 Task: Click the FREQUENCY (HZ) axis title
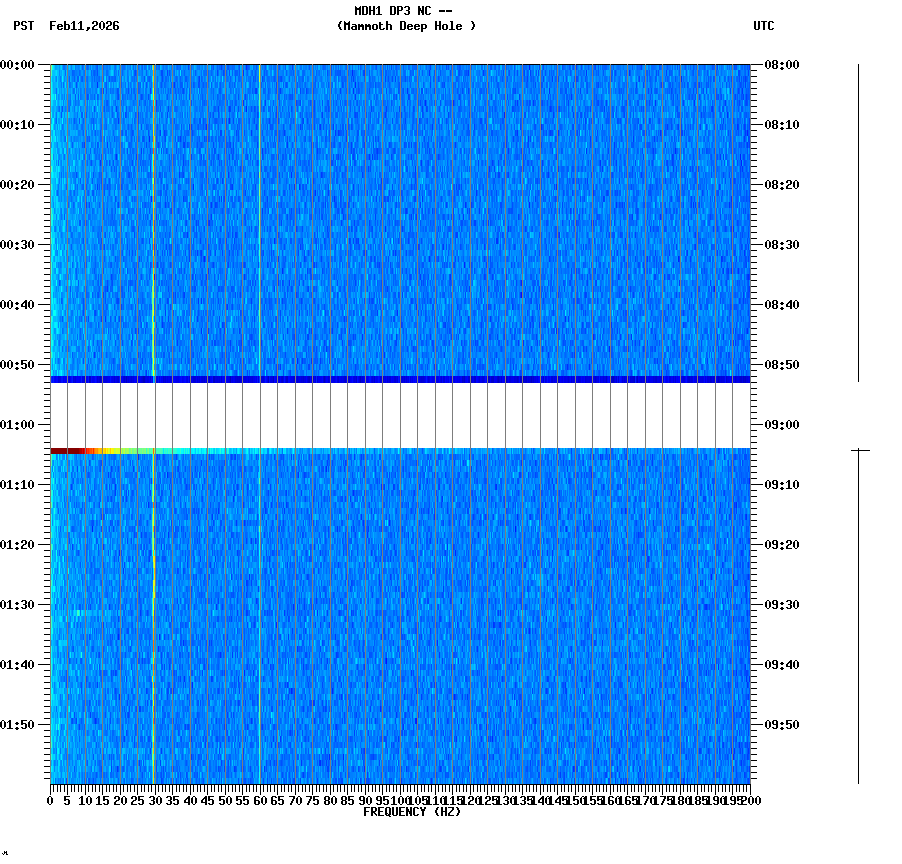(x=412, y=812)
